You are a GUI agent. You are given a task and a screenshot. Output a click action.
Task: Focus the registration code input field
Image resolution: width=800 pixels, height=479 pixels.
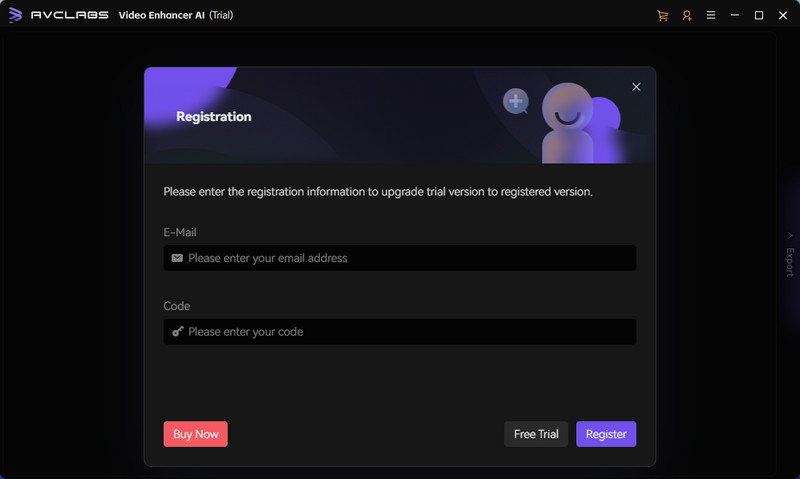click(x=399, y=332)
